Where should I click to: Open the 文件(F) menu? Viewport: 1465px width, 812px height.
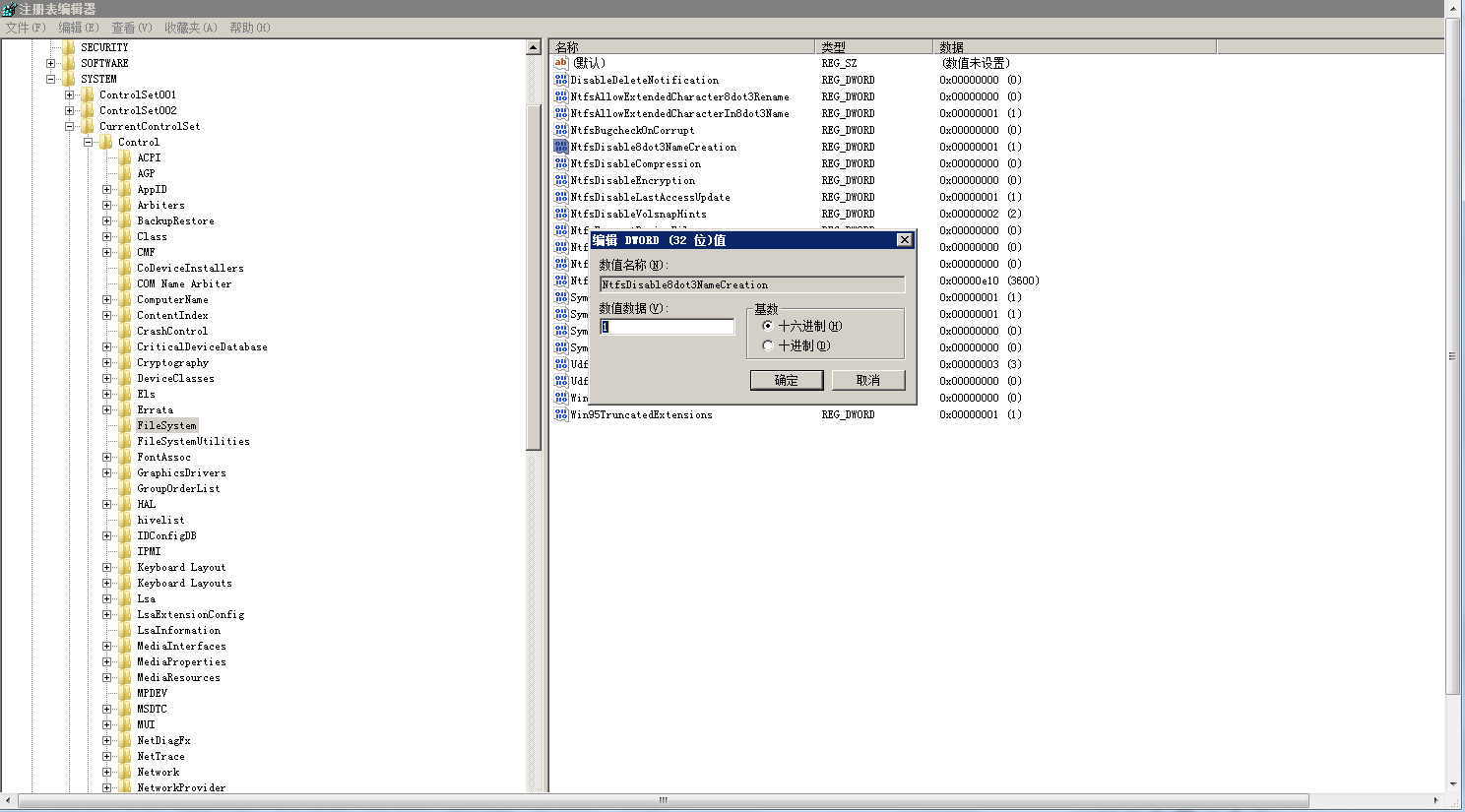[x=26, y=28]
